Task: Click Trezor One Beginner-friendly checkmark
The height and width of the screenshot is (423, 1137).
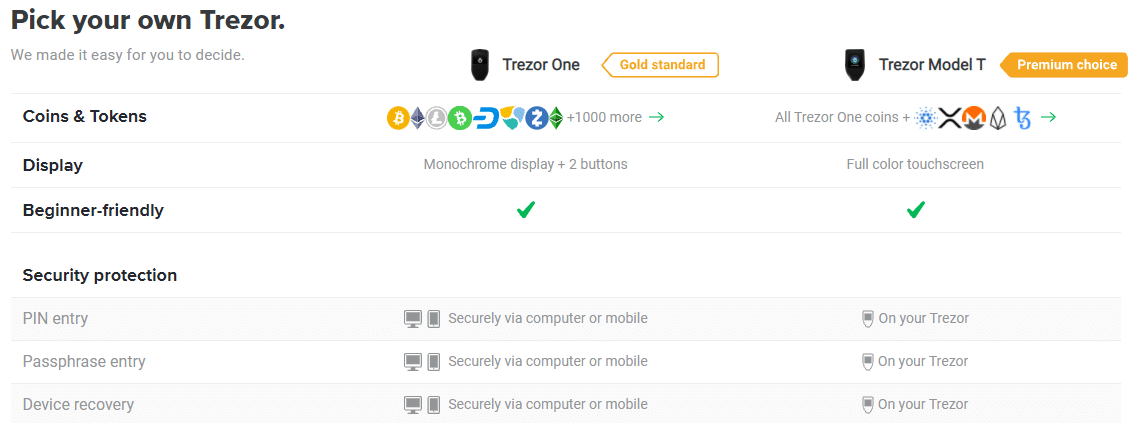Action: [x=526, y=210]
